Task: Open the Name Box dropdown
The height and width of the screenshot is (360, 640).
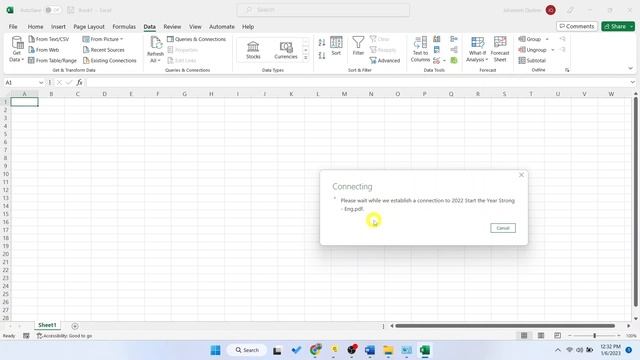Action: coord(41,82)
